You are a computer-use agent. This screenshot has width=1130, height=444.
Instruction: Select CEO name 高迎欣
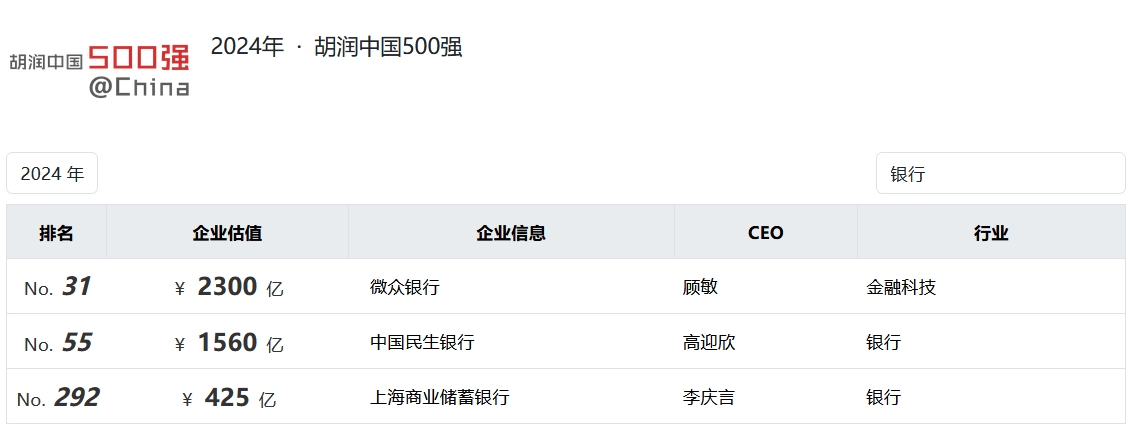708,342
